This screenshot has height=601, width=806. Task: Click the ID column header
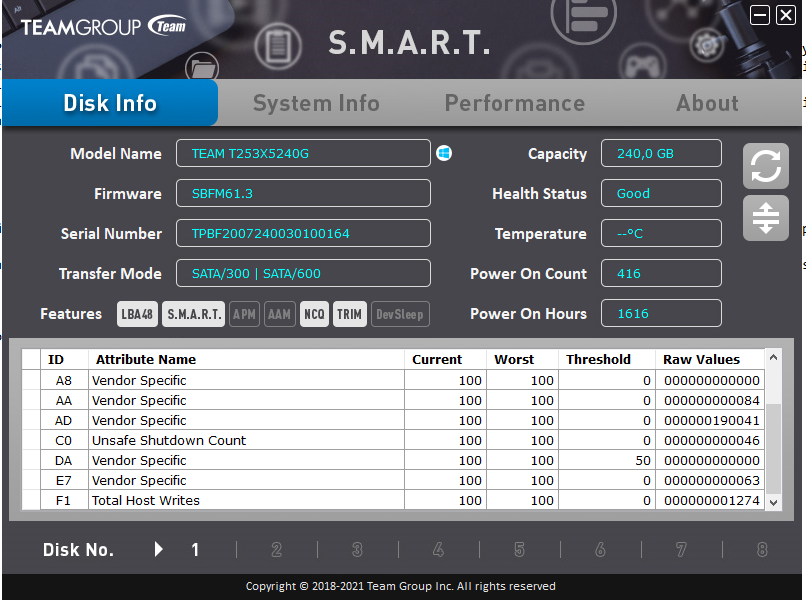point(64,359)
